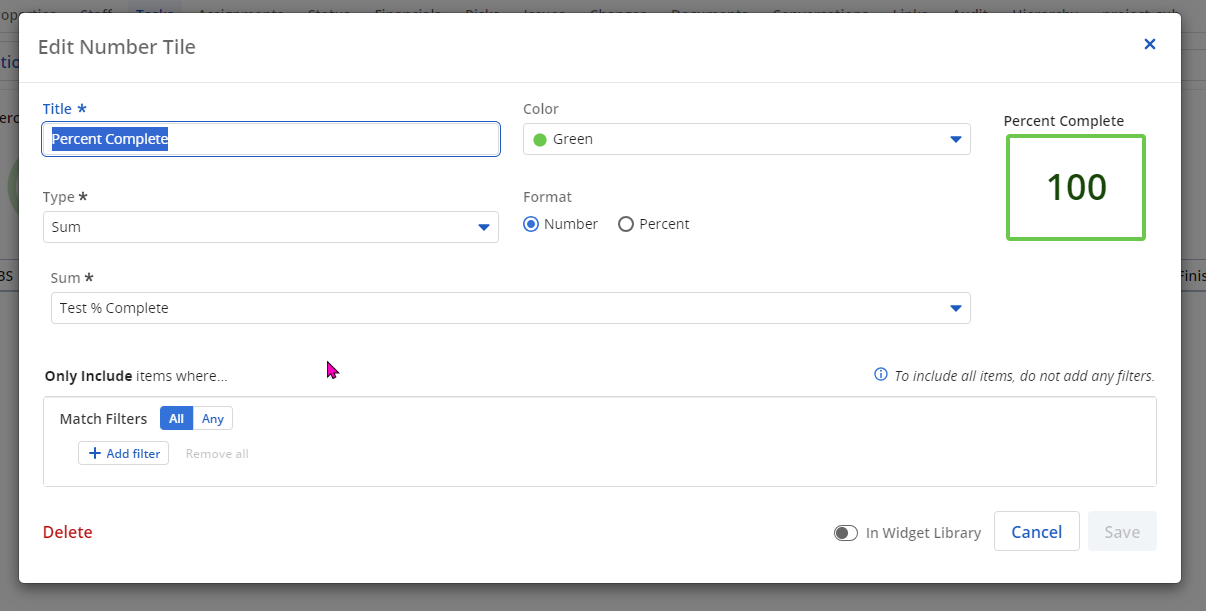Viewport: 1206px width, 611px height.
Task: Enable the In Widget Library toggle
Action: tap(846, 533)
